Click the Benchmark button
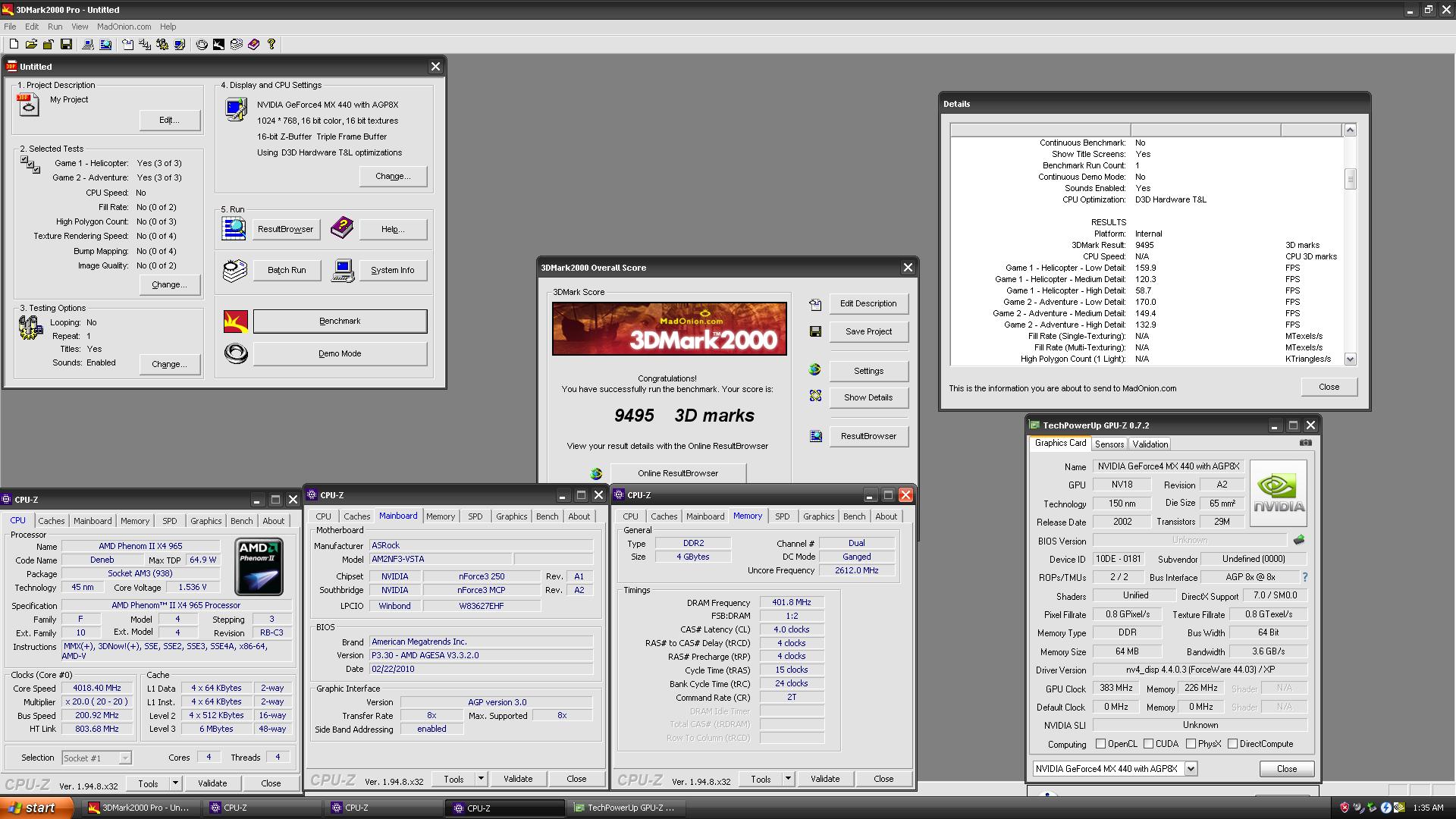The width and height of the screenshot is (1456, 819). point(340,322)
